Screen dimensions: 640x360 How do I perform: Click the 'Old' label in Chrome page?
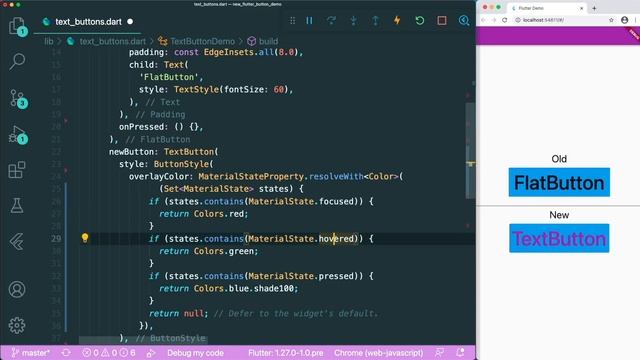point(559,159)
